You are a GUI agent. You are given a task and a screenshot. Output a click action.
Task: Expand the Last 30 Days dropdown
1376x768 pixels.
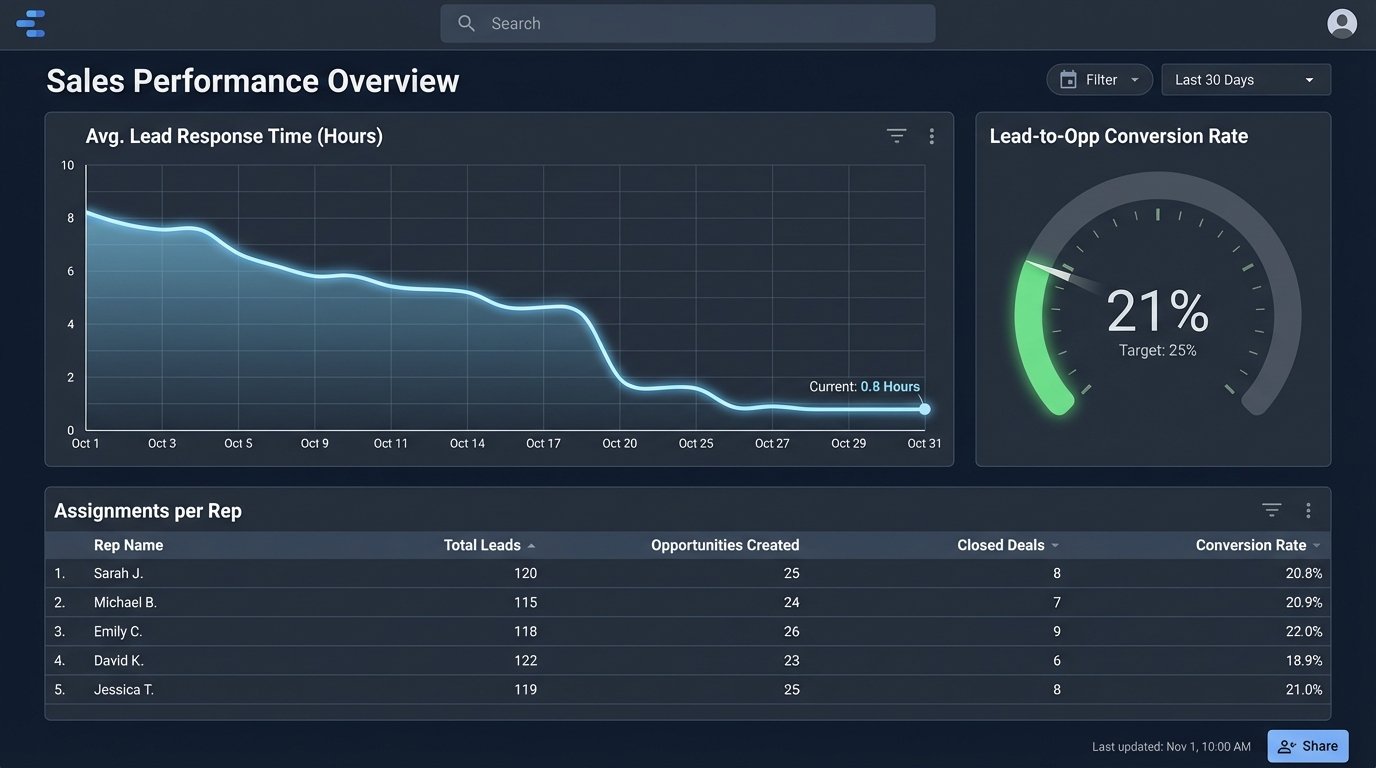point(1245,79)
